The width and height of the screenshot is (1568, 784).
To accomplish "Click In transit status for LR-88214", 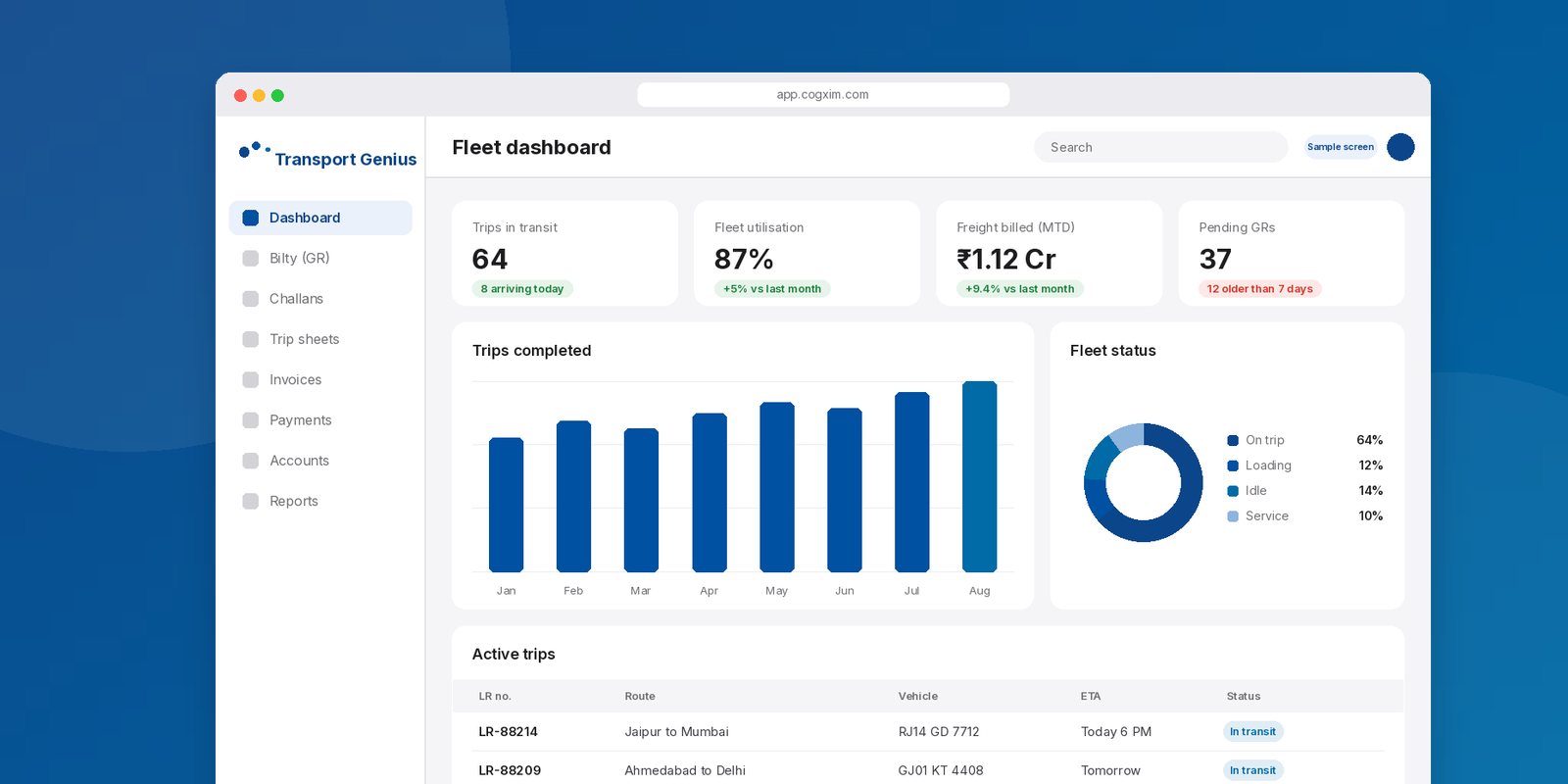I will point(1253,731).
